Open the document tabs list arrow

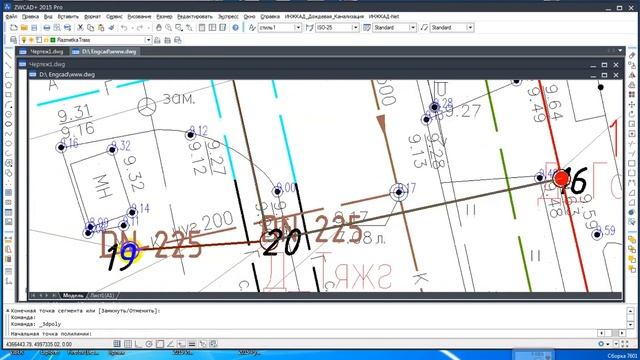(x=620, y=51)
